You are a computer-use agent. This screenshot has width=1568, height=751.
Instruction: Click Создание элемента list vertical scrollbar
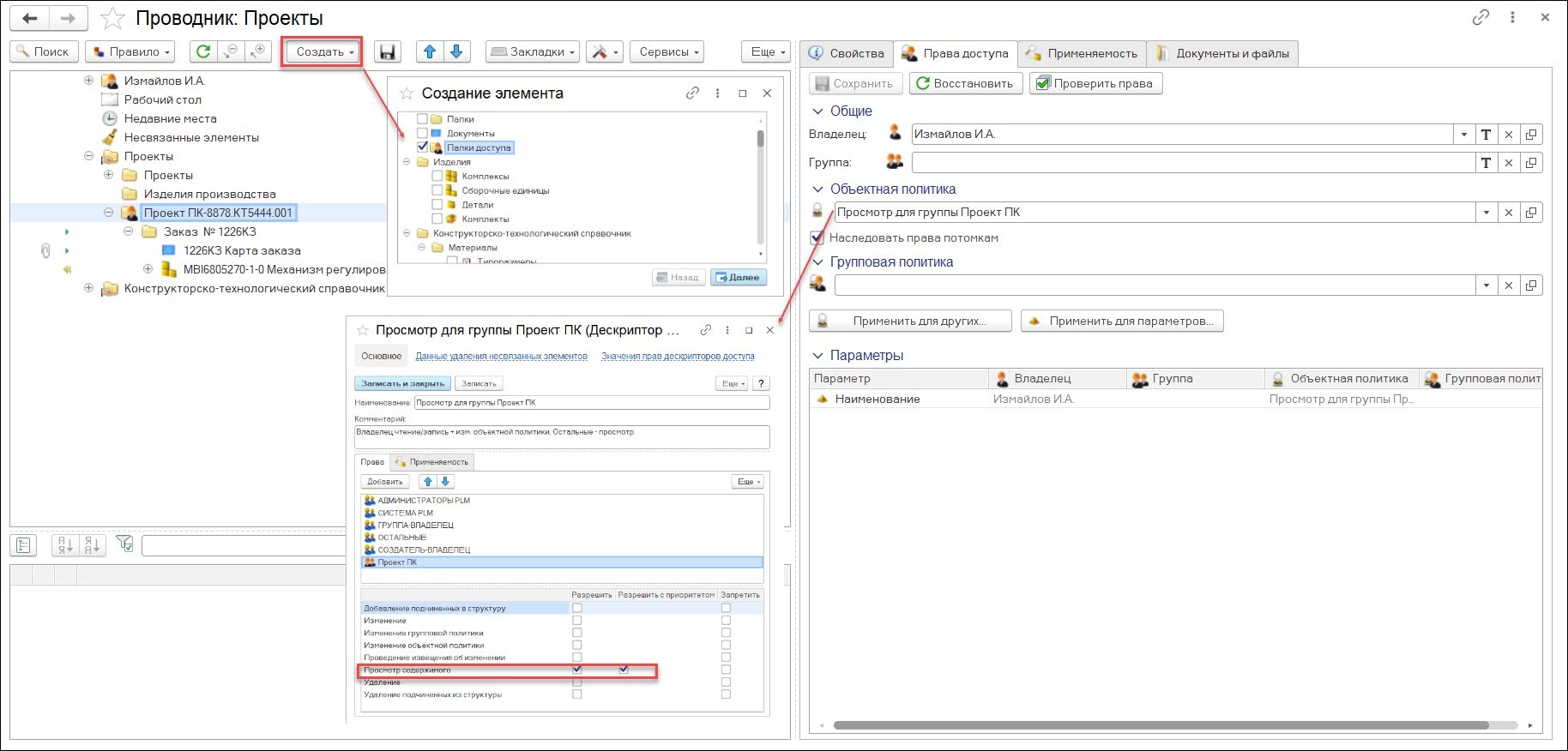pyautogui.click(x=760, y=139)
